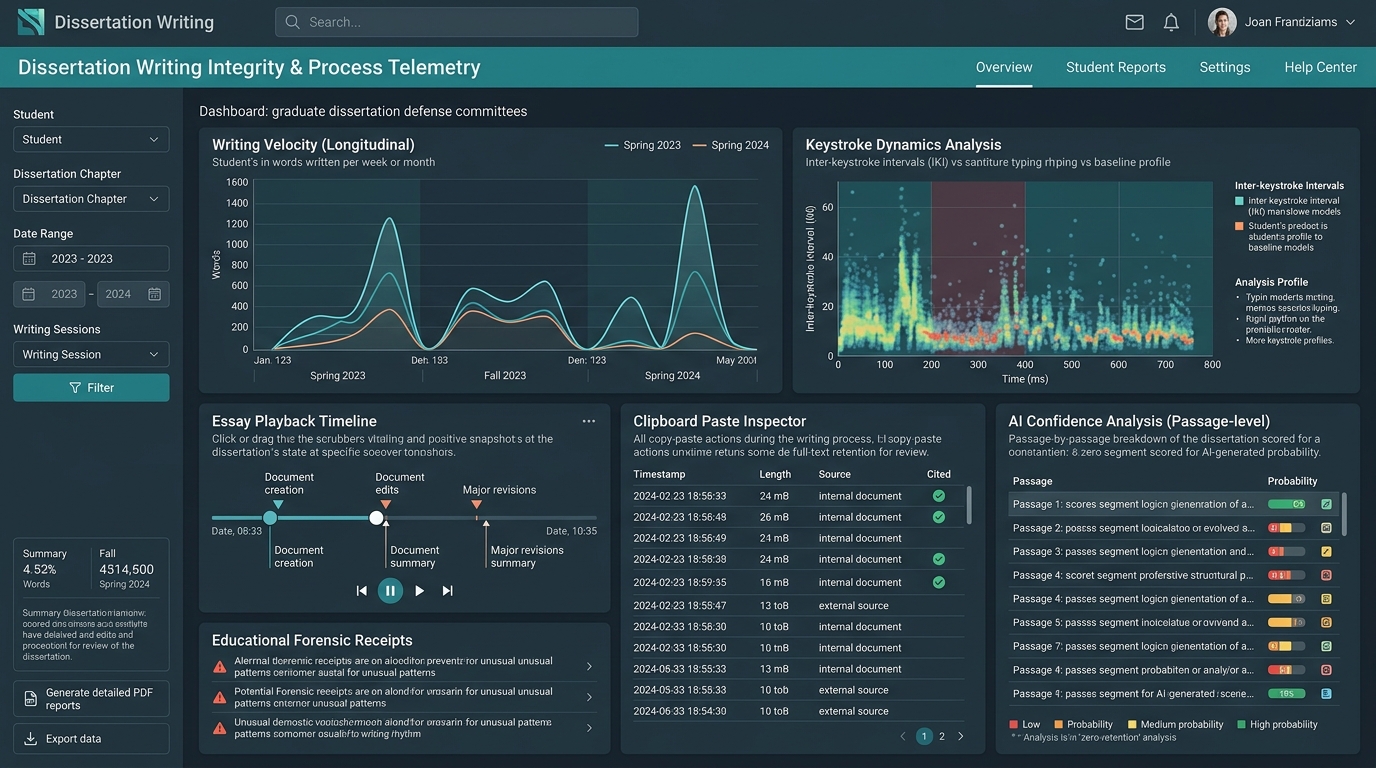Toggle Spring 2024 legend series
The width and height of the screenshot is (1376, 768).
point(730,145)
